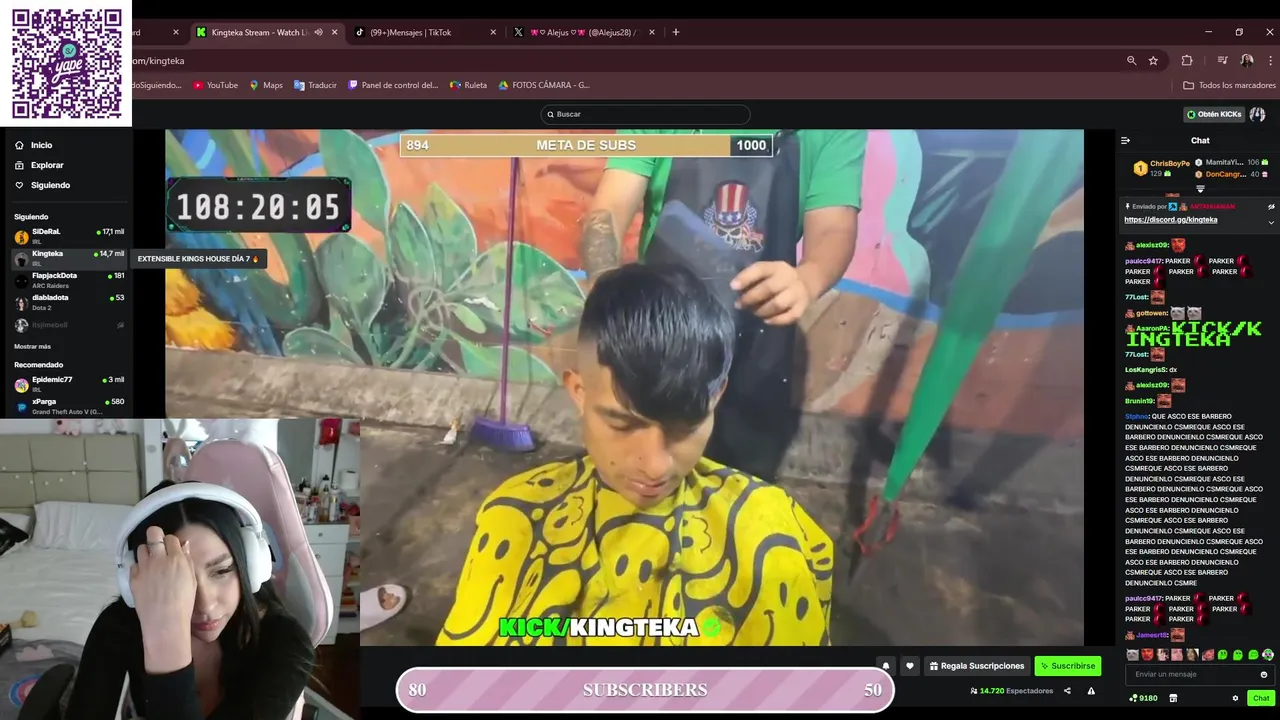Click Regala Suscripciones button
1280x720 pixels.
click(x=977, y=666)
